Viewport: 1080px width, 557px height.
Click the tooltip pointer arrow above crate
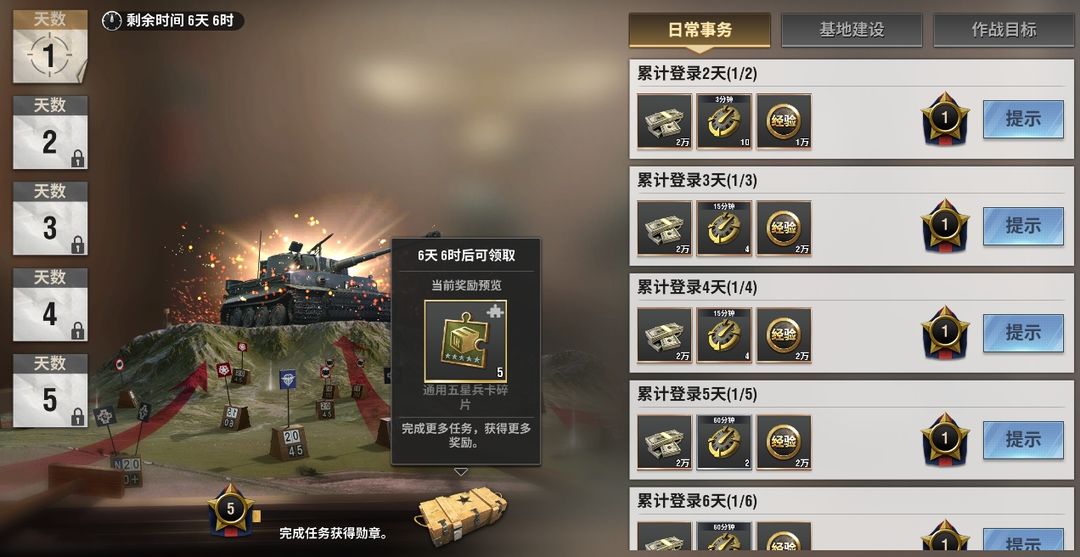(x=461, y=472)
